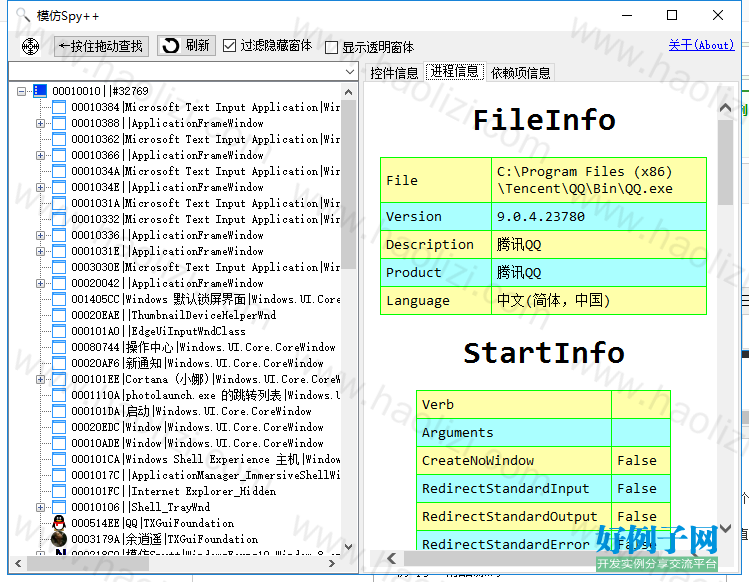This screenshot has height=582, width=749.
Task: Click window icon beside 0001034A Microsoft Text Input
Action: pyautogui.click(x=59, y=171)
